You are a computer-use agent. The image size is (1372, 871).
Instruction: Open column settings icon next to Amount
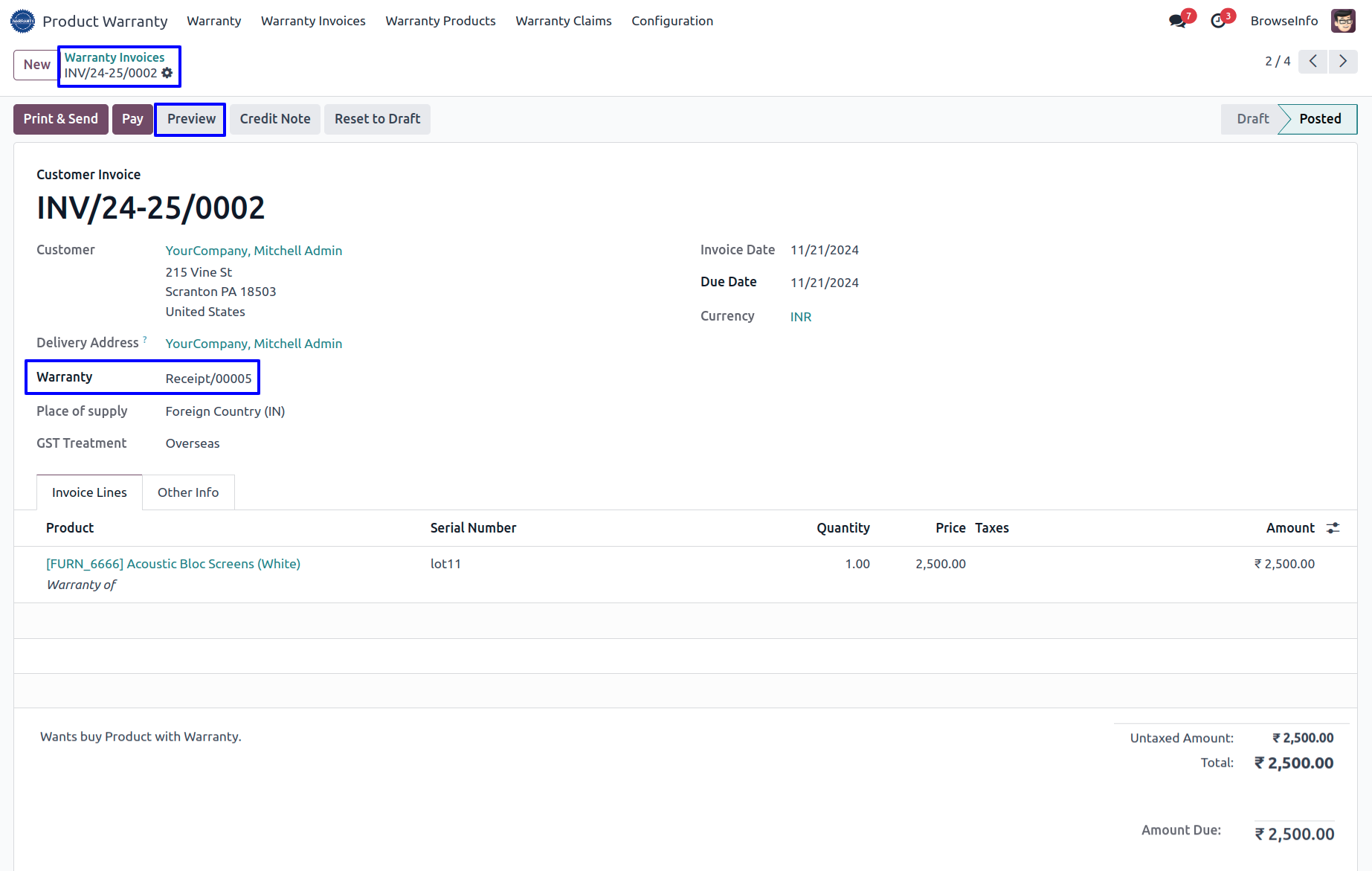pyautogui.click(x=1333, y=527)
